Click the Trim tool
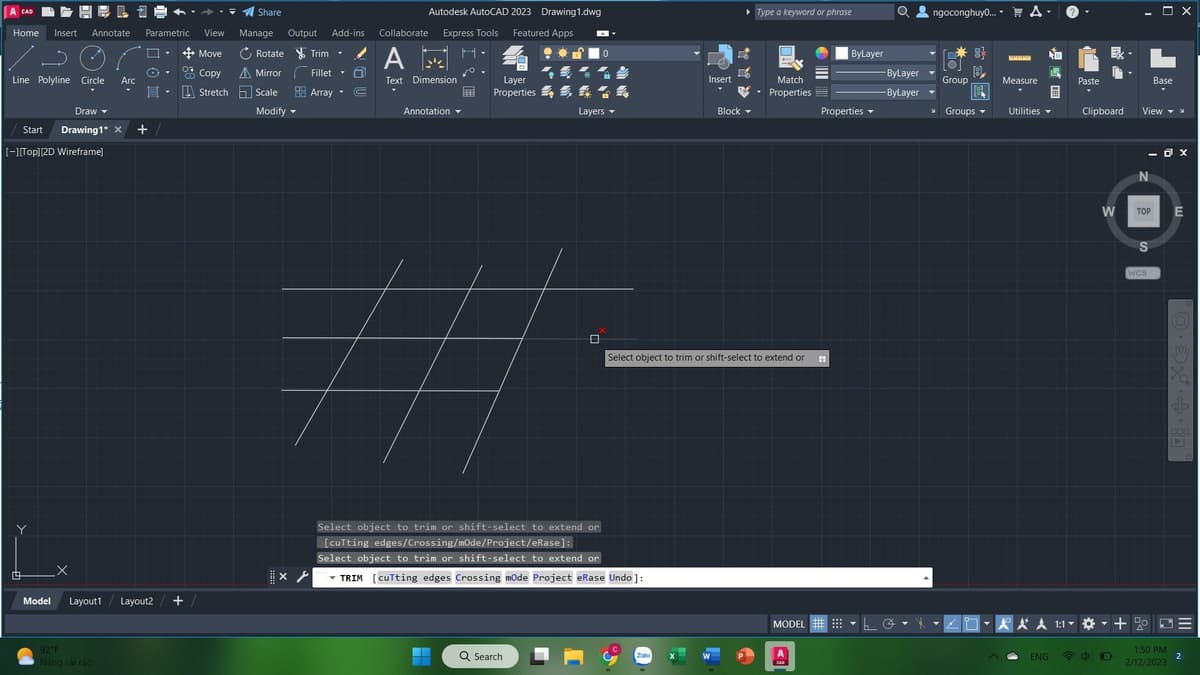This screenshot has width=1200, height=675. tap(312, 53)
